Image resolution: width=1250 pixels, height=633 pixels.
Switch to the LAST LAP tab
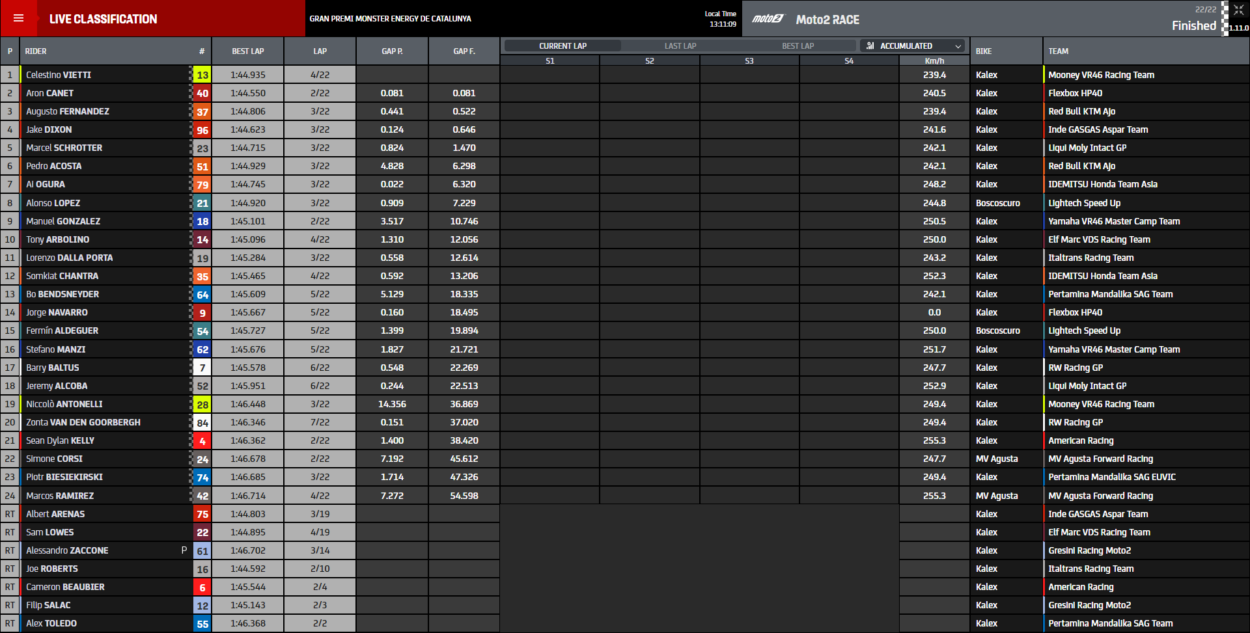pyautogui.click(x=680, y=46)
